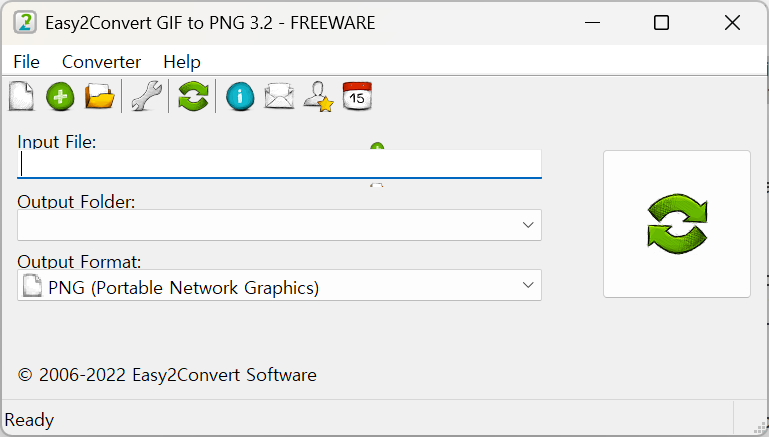This screenshot has height=437, width=769.
Task: Click the small green convert toolbar icon
Action: [193, 96]
